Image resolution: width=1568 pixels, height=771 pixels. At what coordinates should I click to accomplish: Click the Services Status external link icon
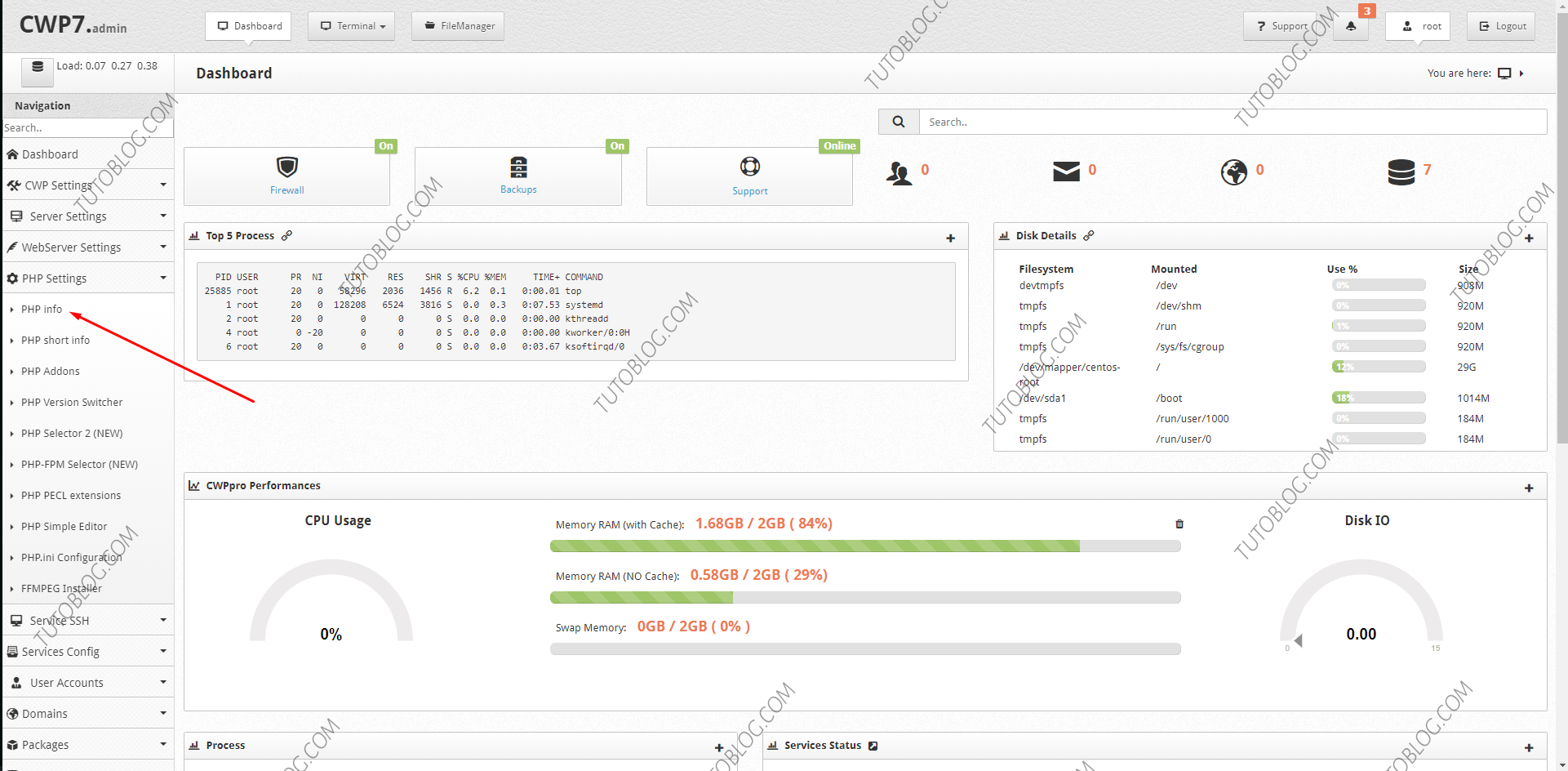873,746
